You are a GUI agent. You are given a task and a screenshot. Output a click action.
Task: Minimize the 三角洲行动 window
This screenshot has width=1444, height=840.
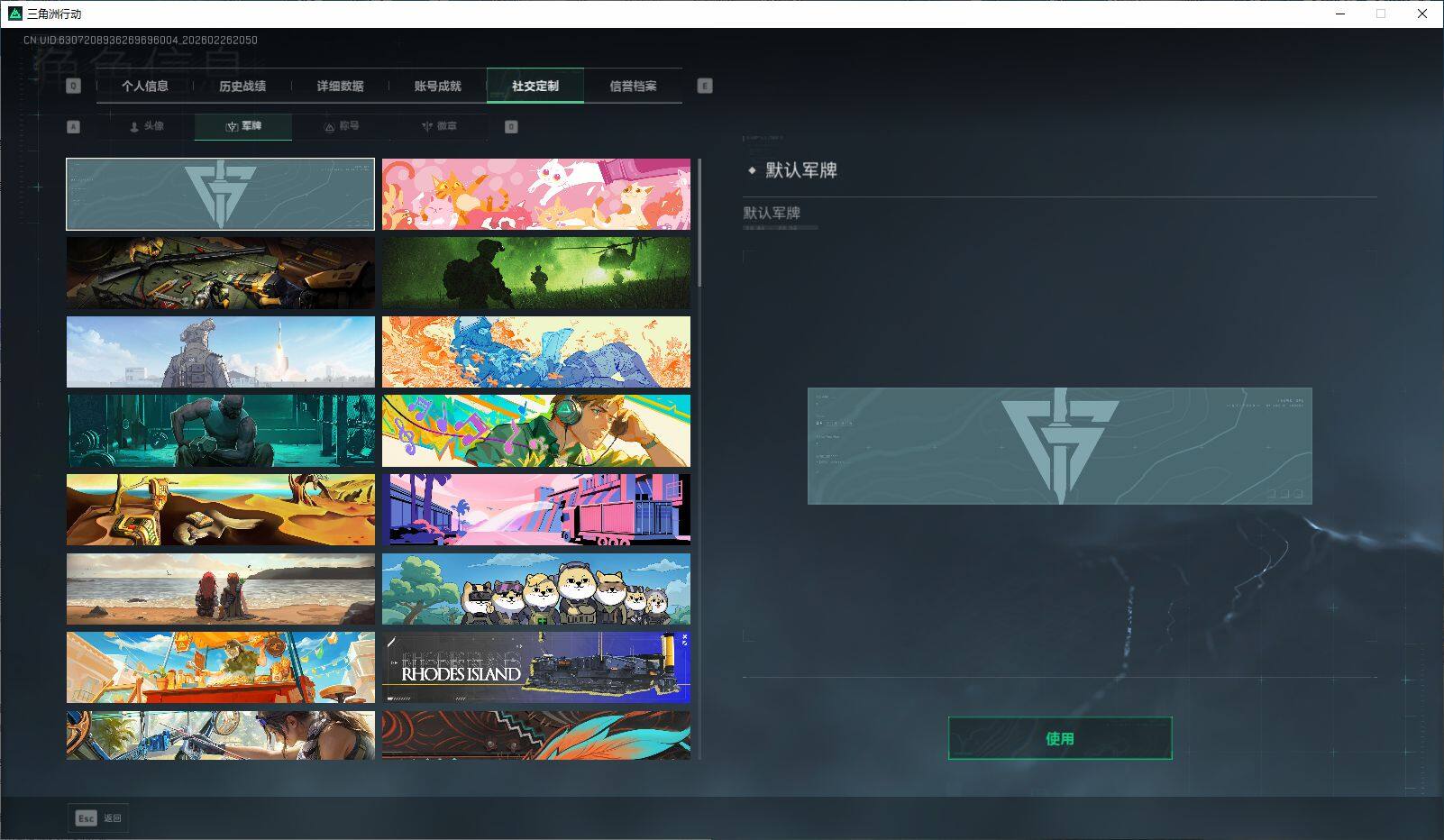click(x=1342, y=14)
